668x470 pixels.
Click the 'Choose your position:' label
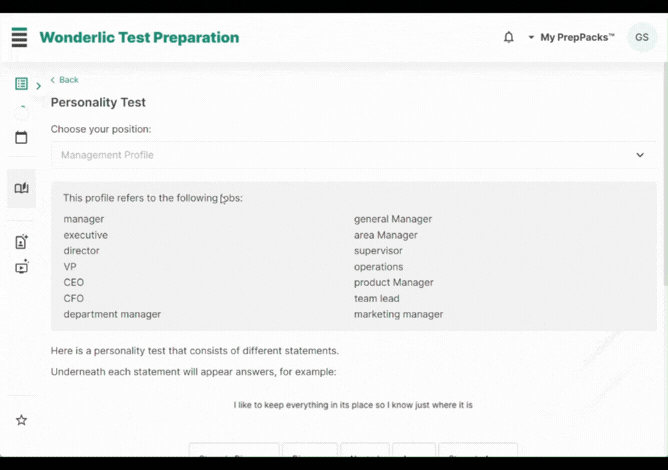101,129
